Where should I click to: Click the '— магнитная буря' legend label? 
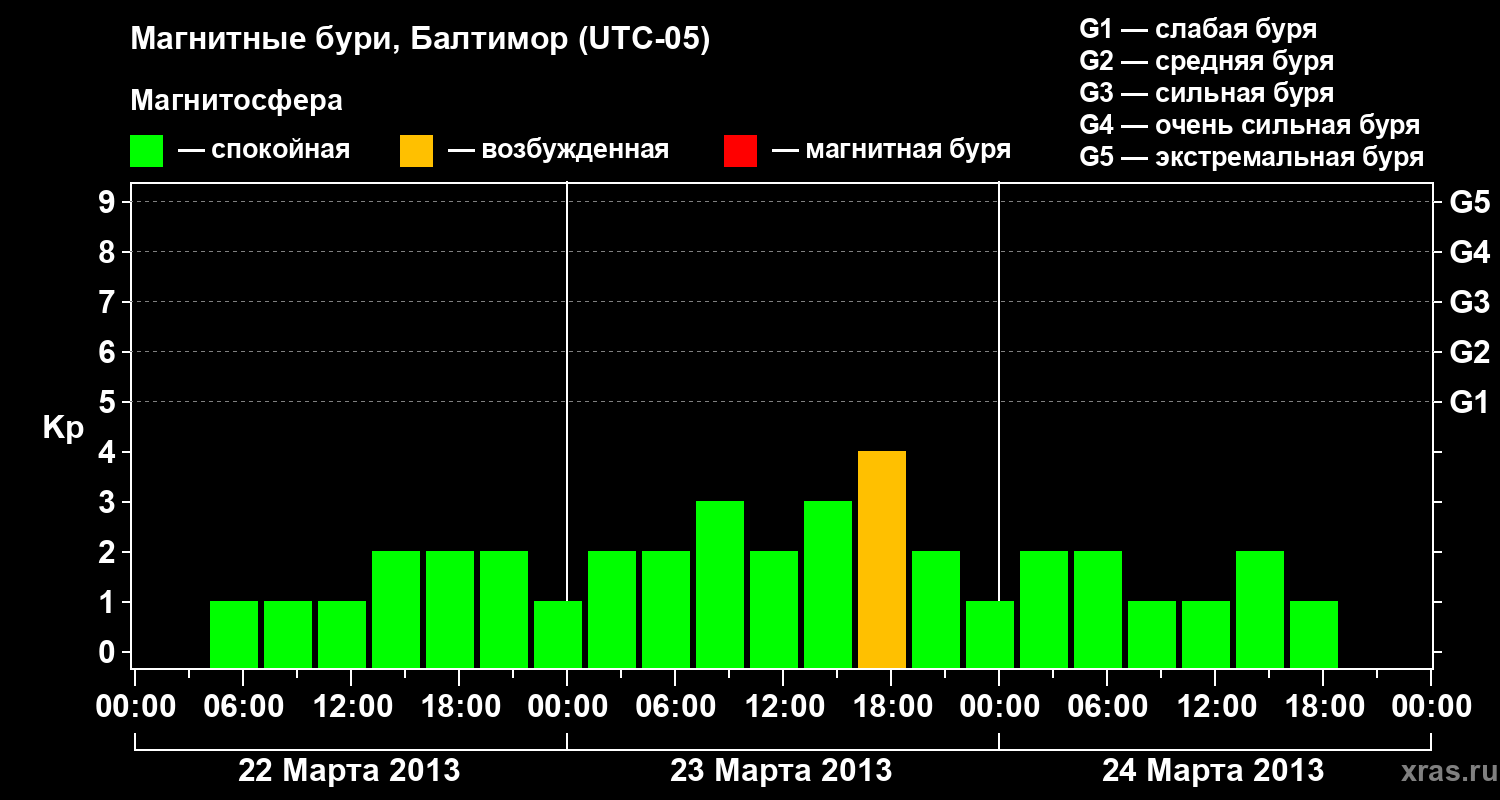(892, 151)
